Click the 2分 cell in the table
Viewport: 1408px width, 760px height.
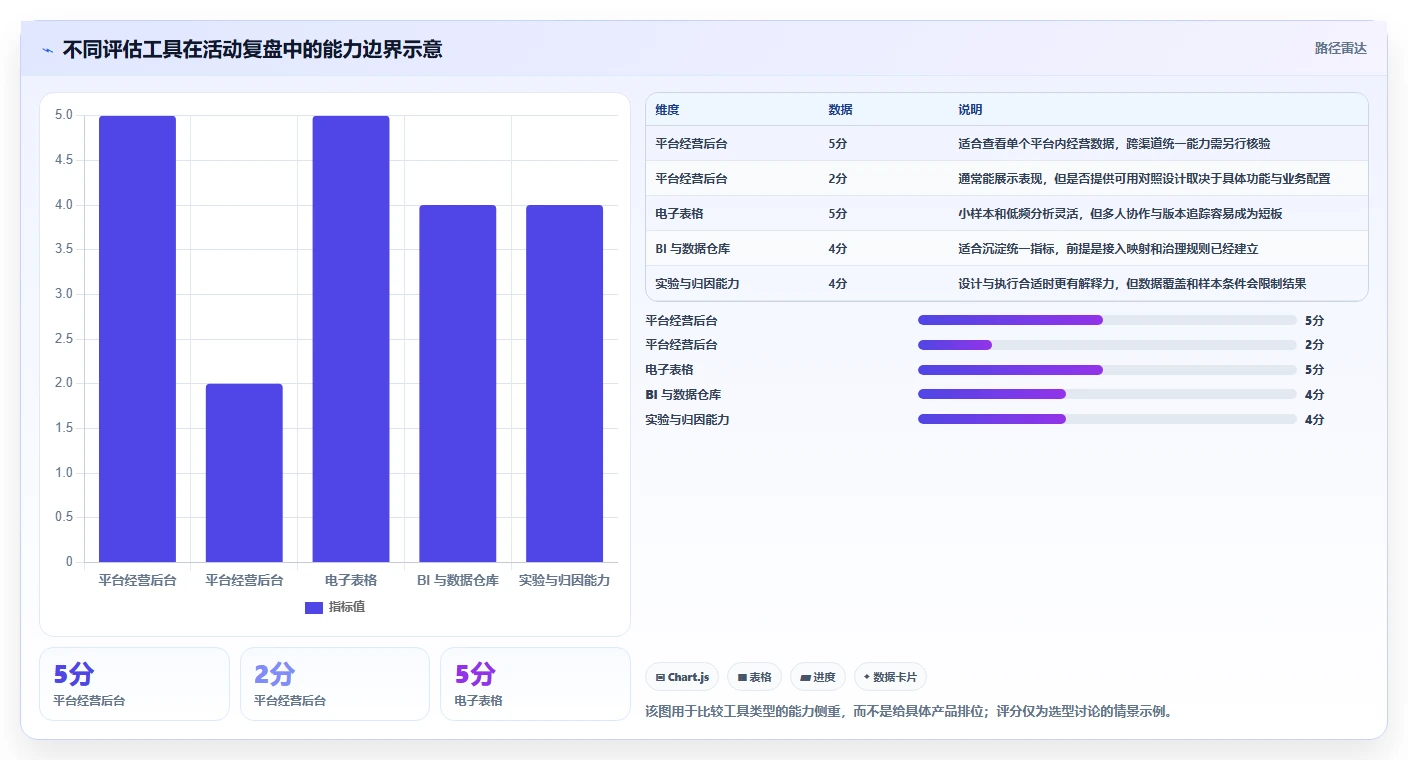click(838, 179)
